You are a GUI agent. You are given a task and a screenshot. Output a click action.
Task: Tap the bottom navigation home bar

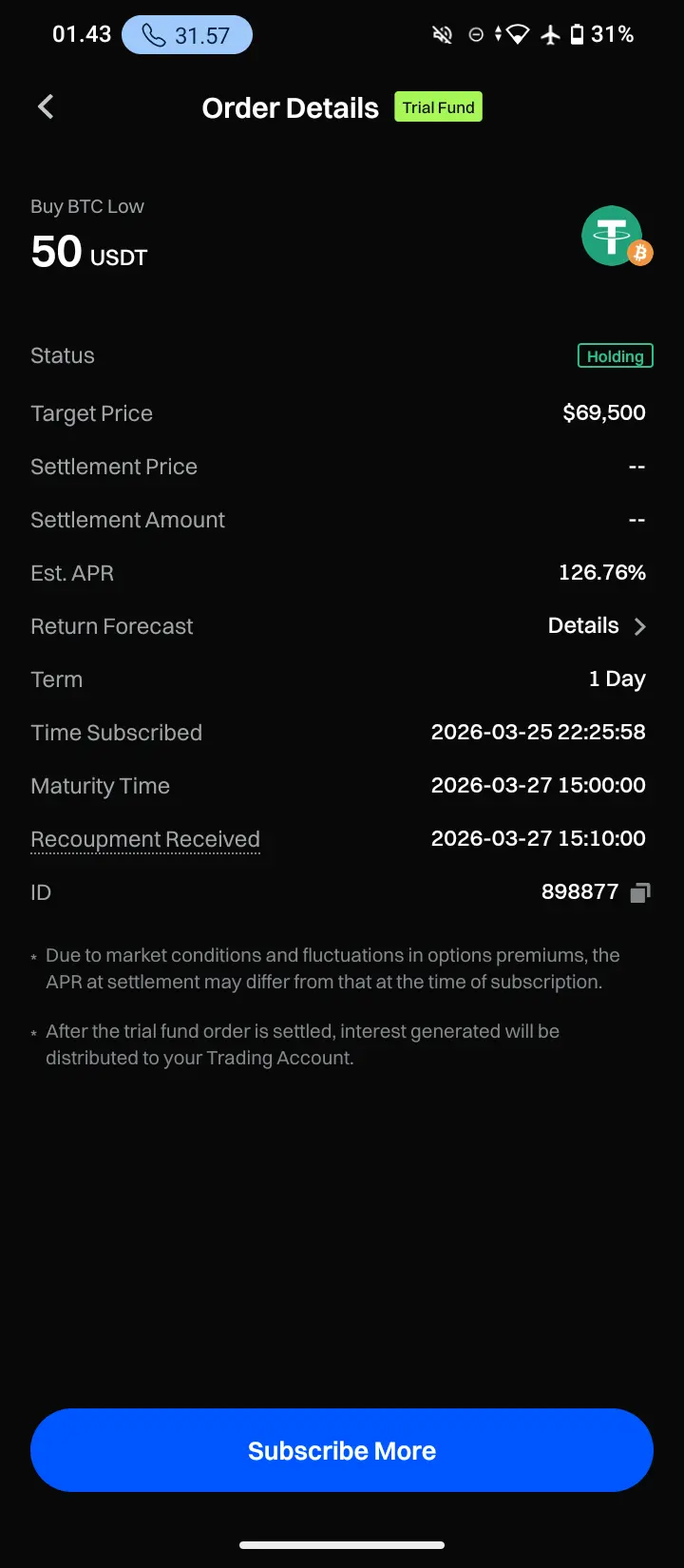click(x=342, y=1544)
